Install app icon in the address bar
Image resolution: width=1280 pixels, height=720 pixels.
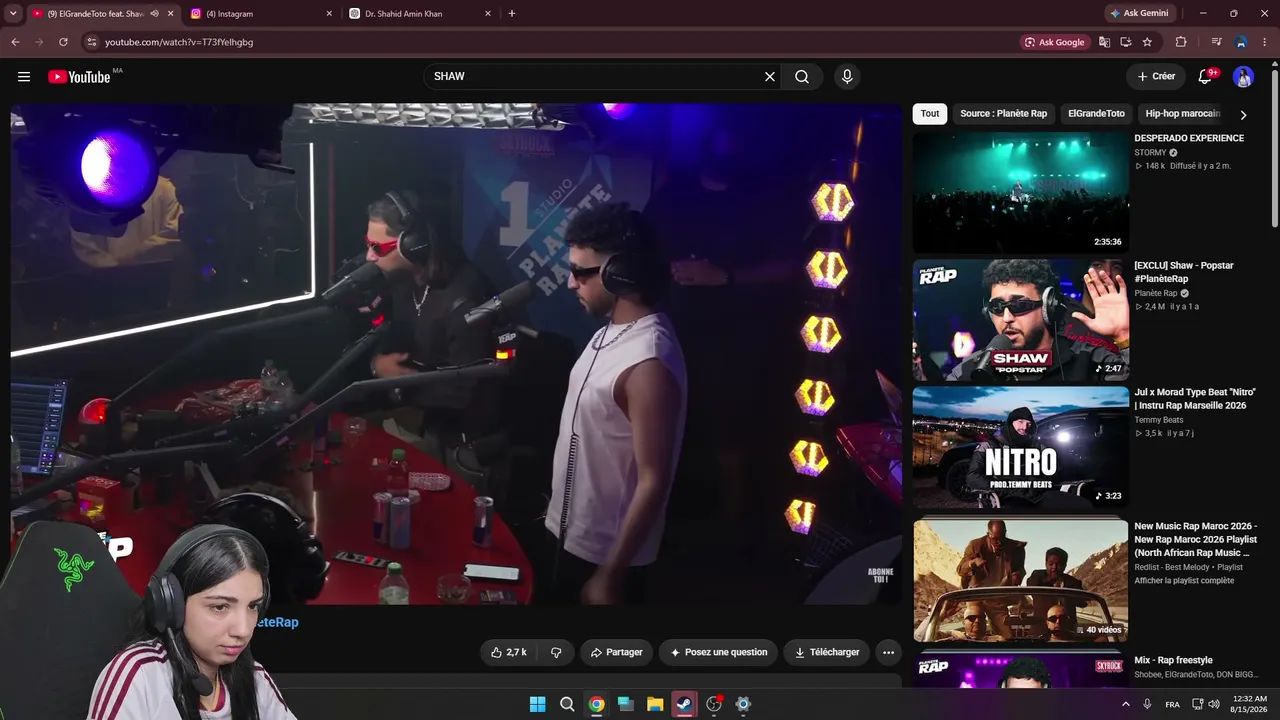1126,42
